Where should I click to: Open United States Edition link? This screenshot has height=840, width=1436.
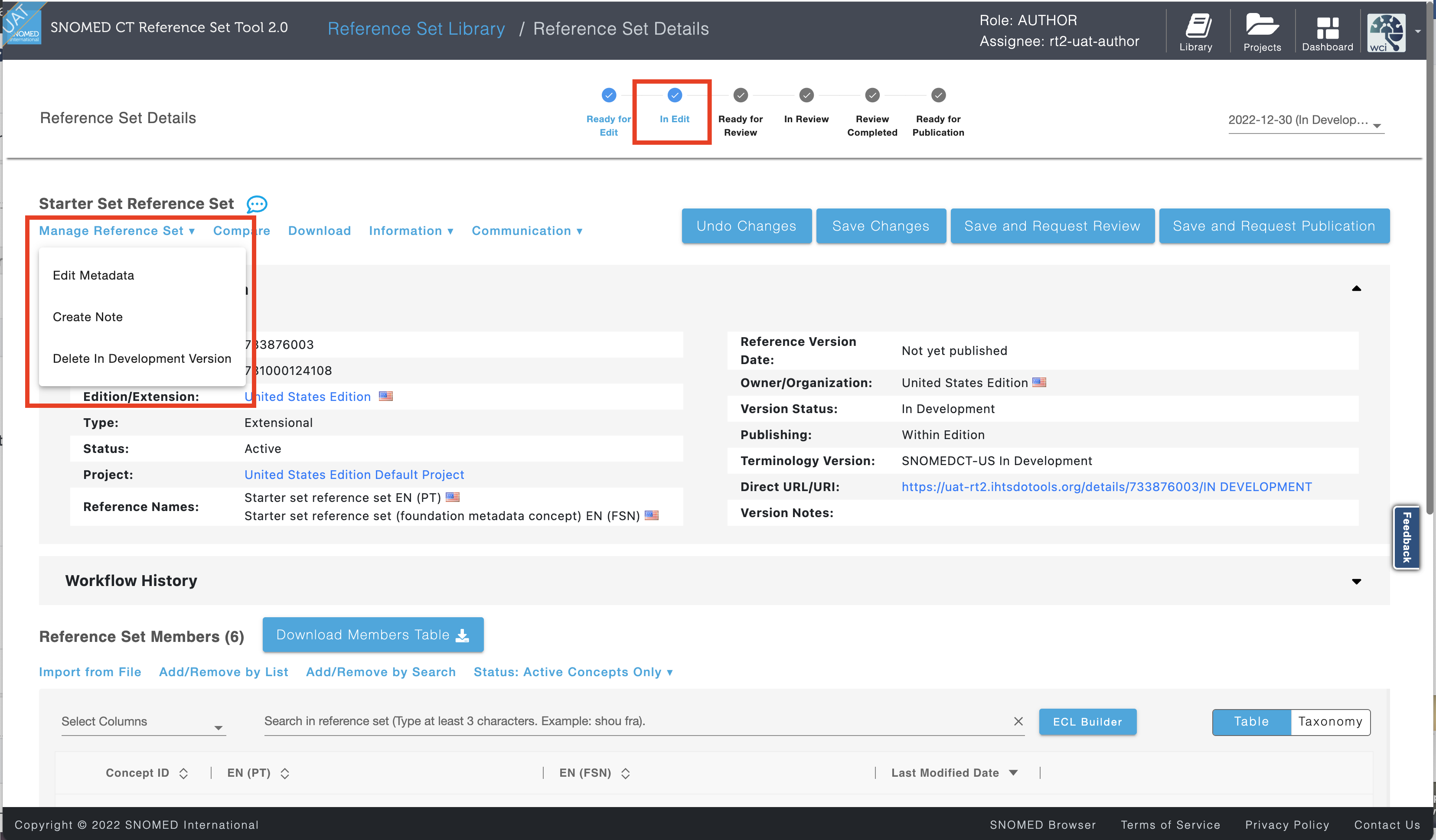click(308, 396)
